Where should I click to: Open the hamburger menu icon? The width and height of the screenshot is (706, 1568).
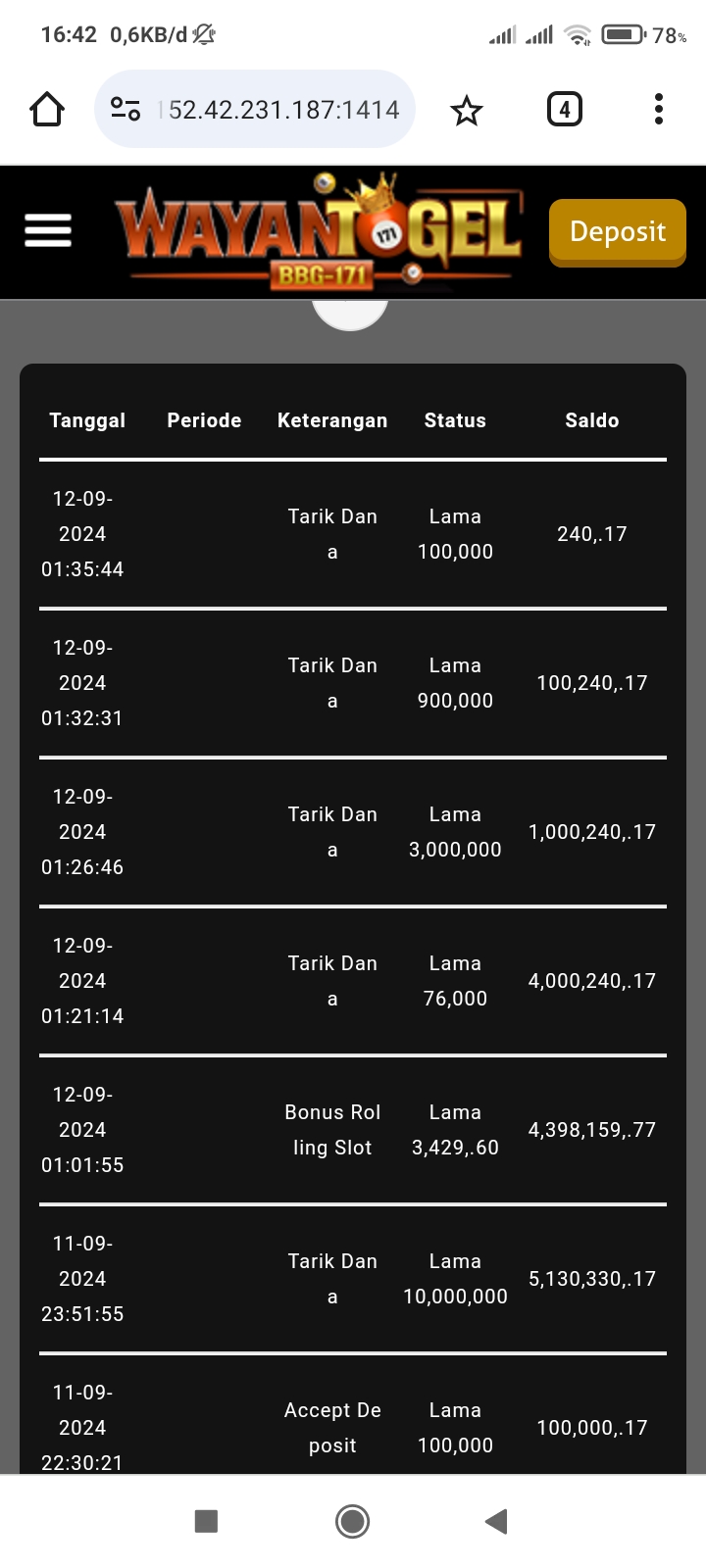point(48,231)
